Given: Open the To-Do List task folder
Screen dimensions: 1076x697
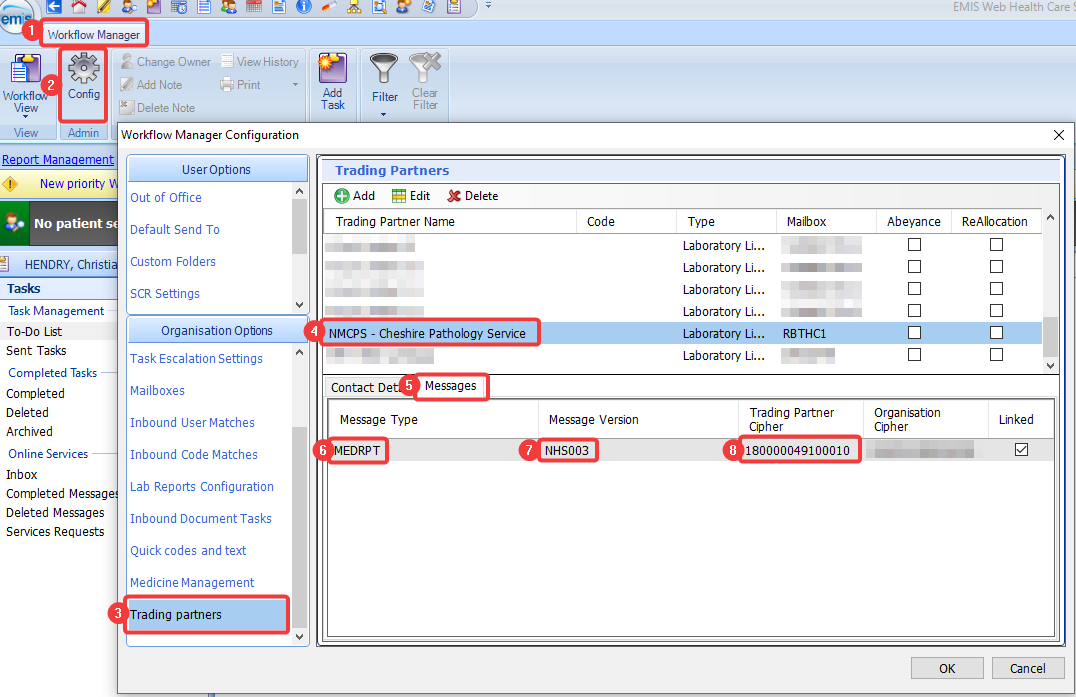Looking at the screenshot, I should (x=34, y=331).
